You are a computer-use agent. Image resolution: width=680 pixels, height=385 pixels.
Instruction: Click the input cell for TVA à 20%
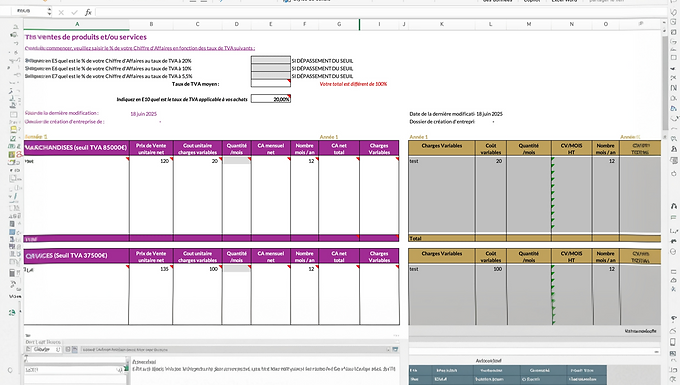(271, 60)
